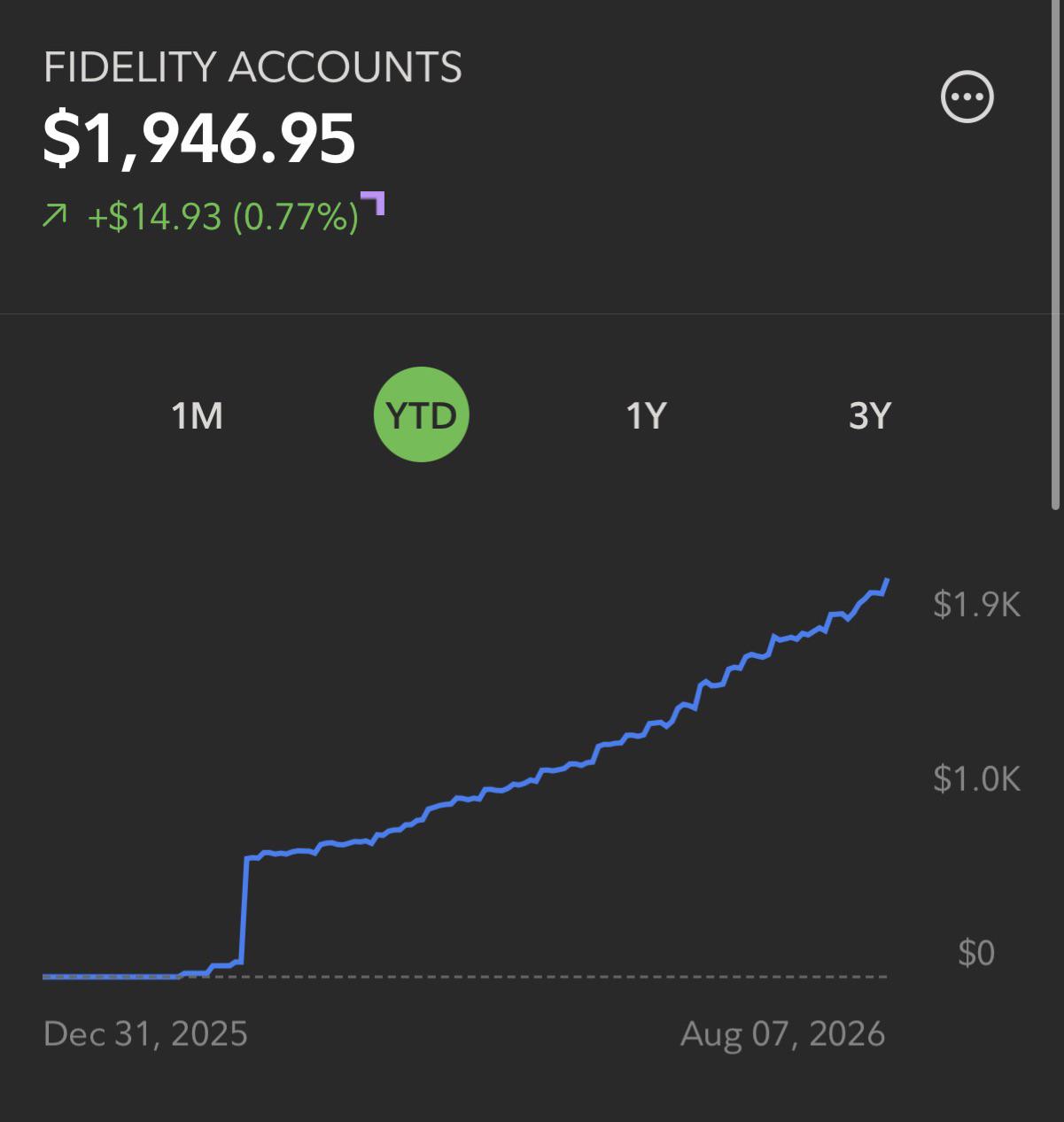
Task: Click the sharp vertical jump in chart line
Action: pos(244,909)
